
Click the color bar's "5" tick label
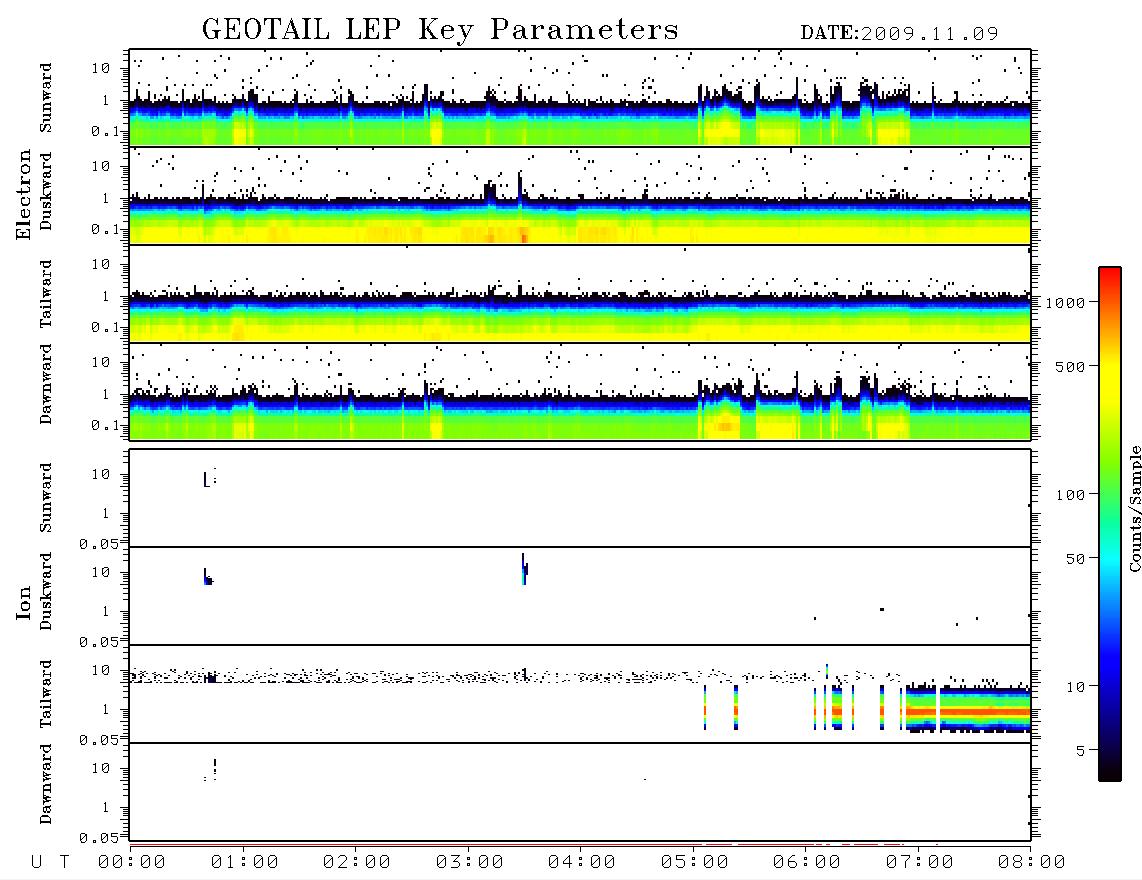[1081, 751]
